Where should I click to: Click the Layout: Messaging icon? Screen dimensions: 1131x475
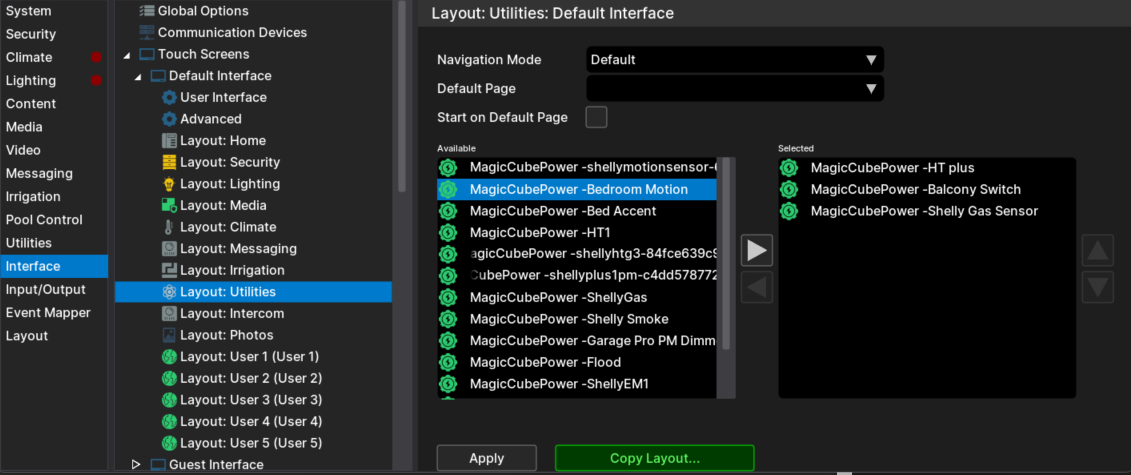(169, 249)
